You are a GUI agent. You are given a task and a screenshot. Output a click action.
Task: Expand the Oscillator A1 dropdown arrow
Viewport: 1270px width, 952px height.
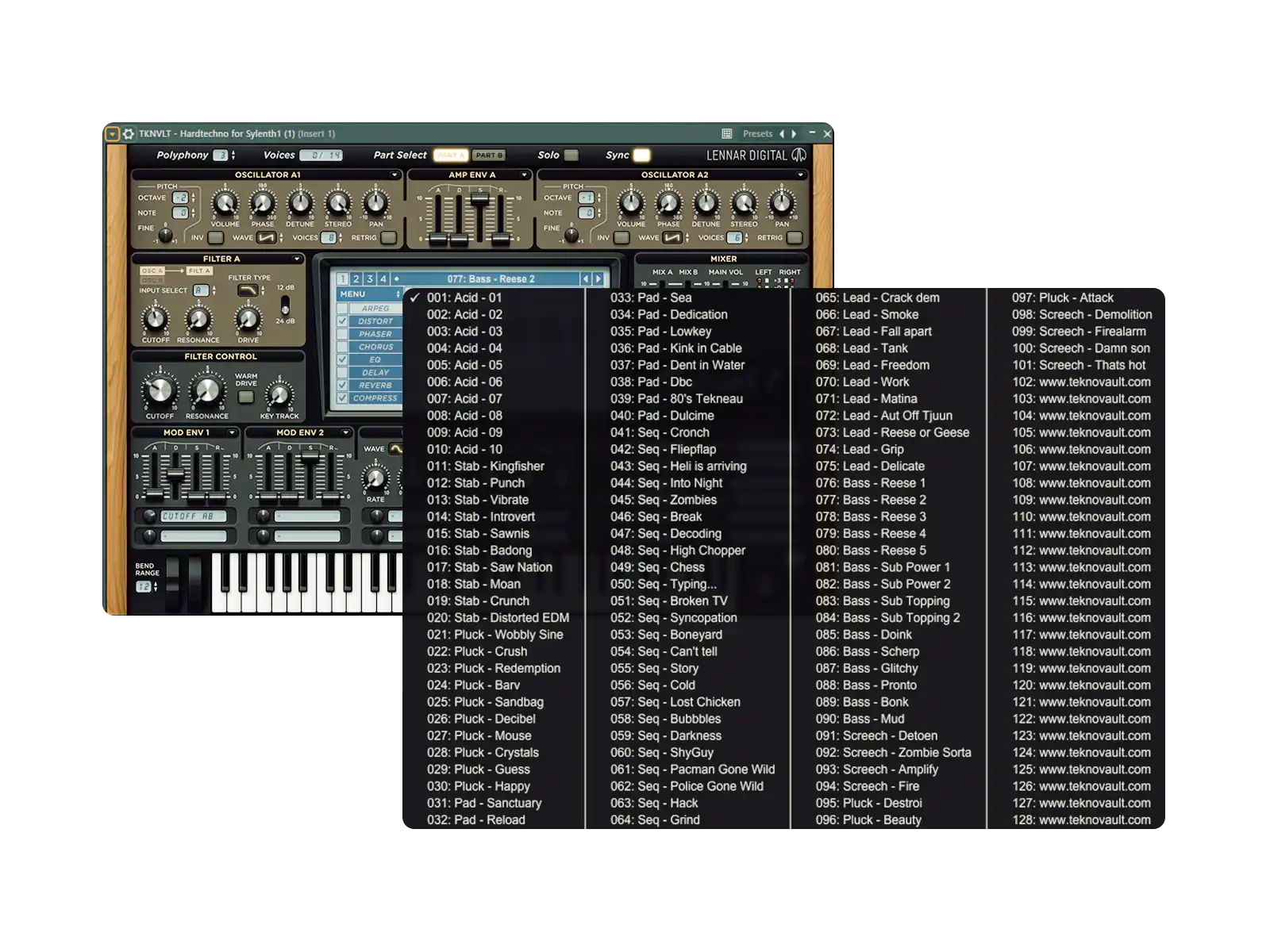point(394,175)
